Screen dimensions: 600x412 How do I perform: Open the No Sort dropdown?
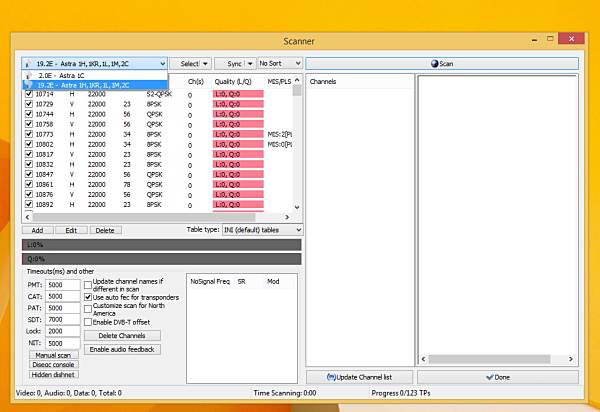coord(280,64)
